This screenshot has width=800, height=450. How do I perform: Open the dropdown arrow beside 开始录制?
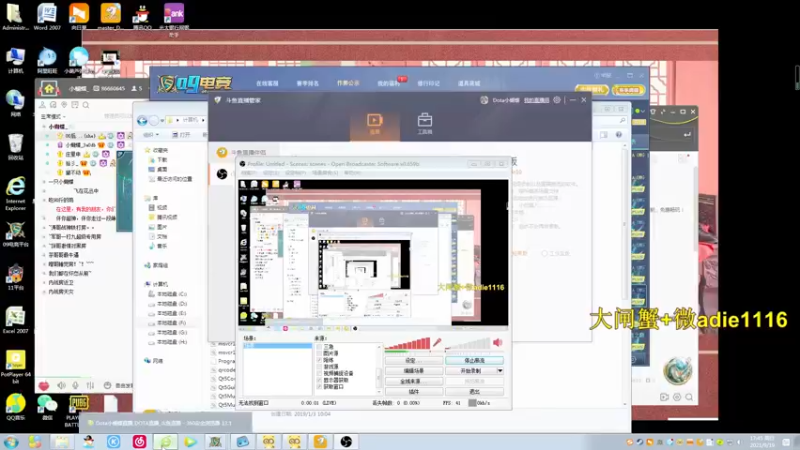pyautogui.click(x=500, y=371)
